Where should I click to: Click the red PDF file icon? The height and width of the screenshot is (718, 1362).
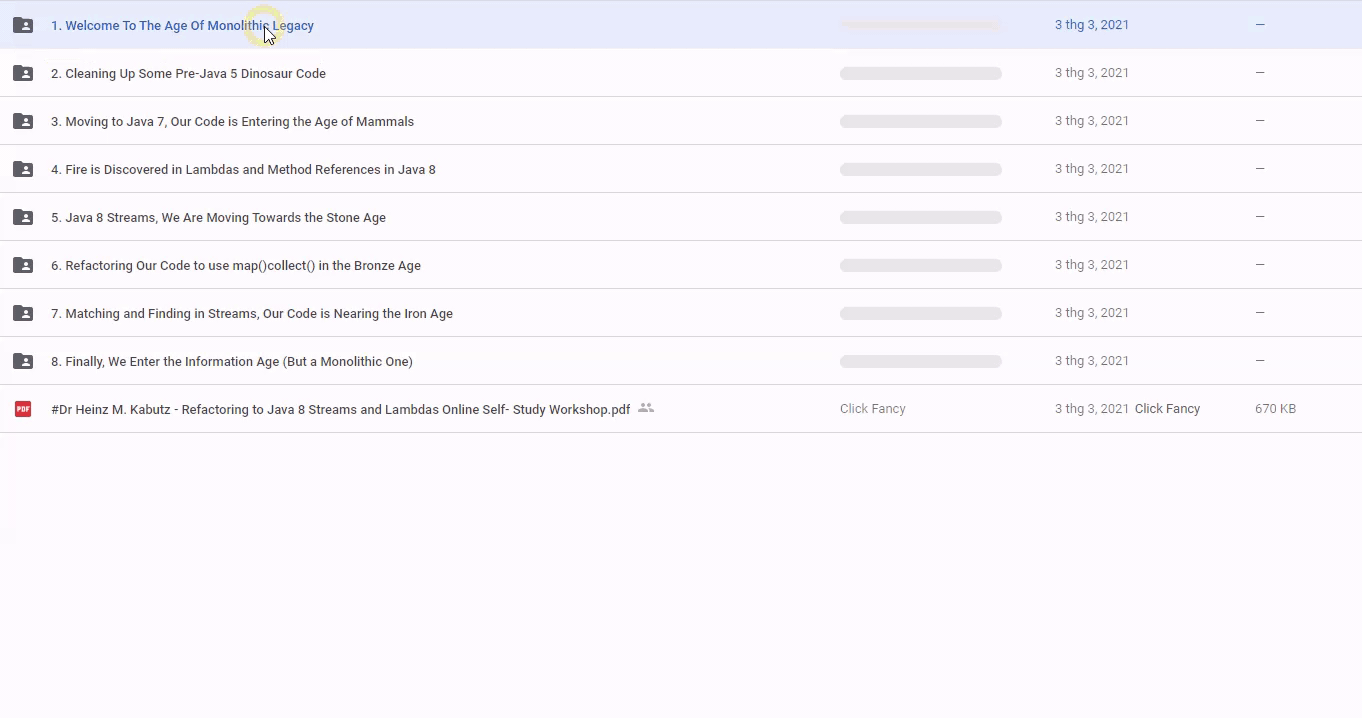point(23,409)
